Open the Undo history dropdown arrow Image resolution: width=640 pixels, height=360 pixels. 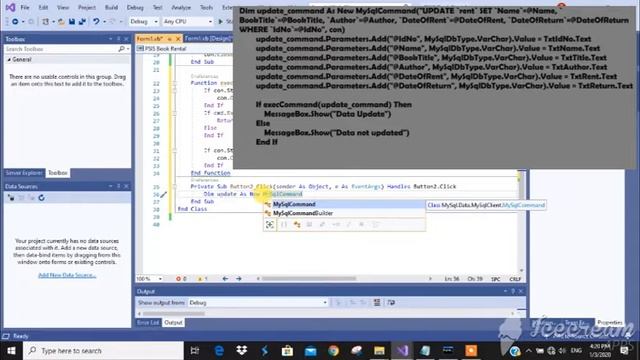coord(104,21)
